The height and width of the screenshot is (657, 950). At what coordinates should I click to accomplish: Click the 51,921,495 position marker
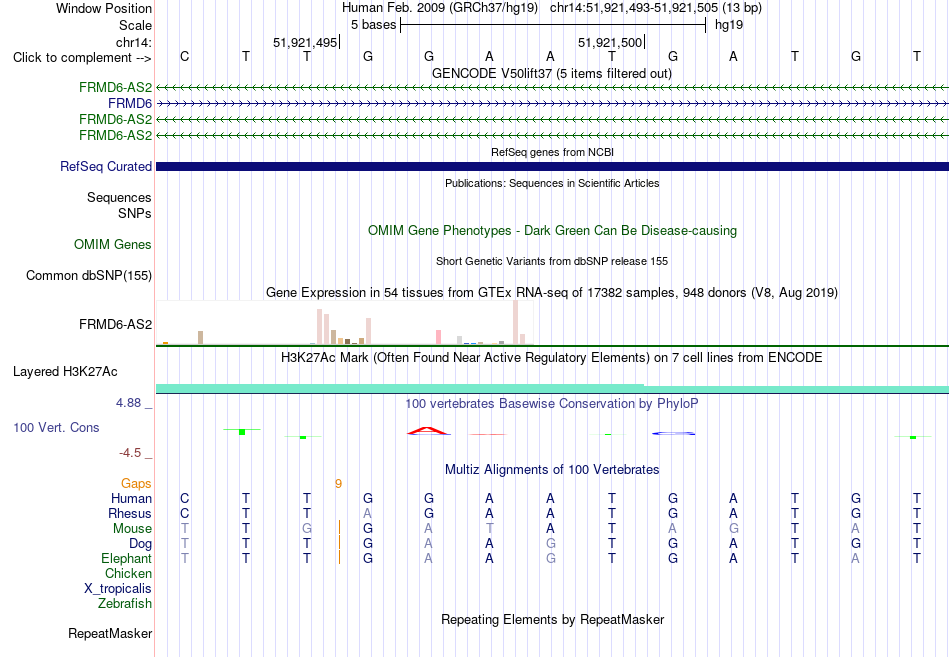coord(305,42)
